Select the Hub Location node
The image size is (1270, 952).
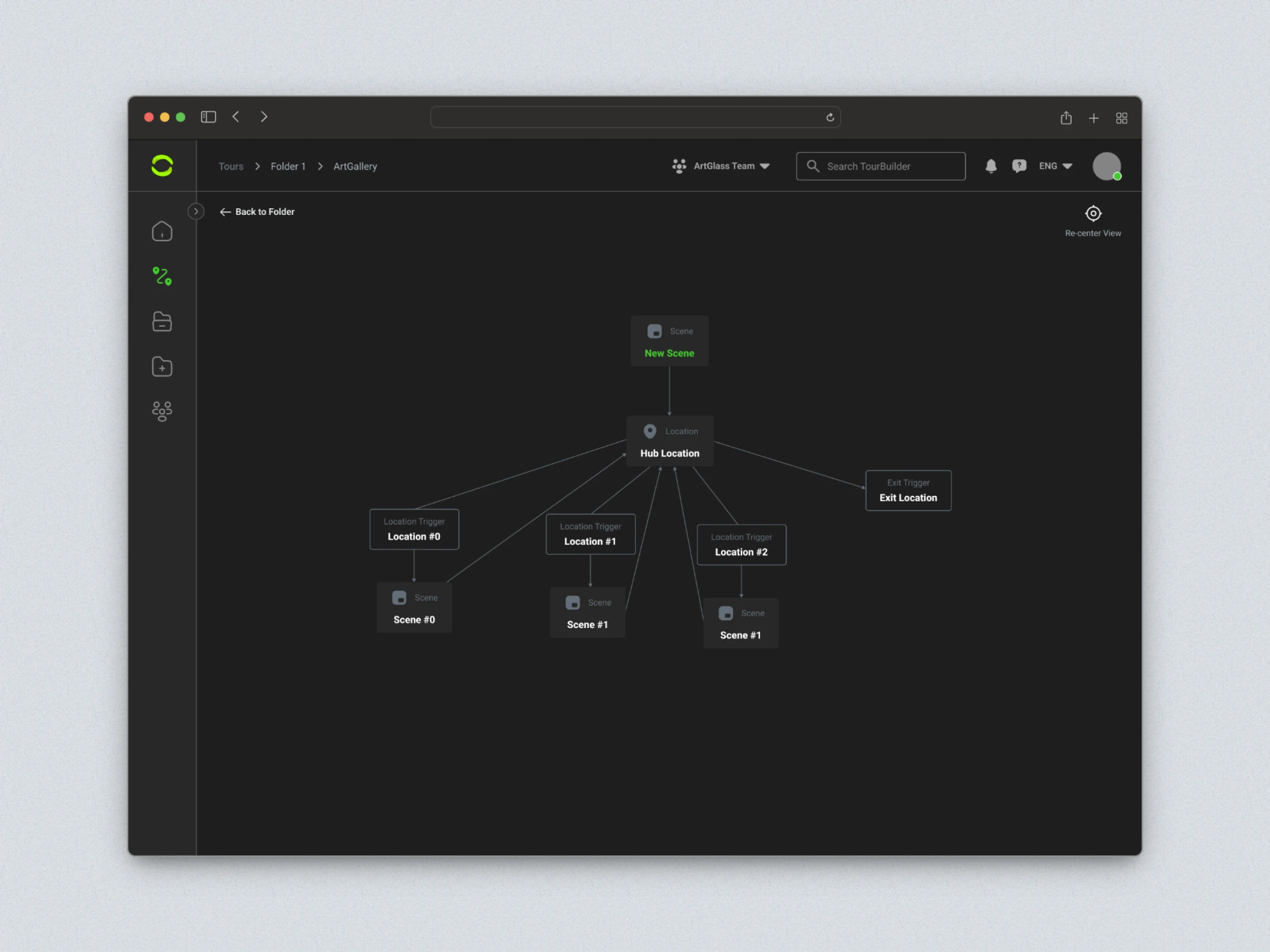click(670, 441)
